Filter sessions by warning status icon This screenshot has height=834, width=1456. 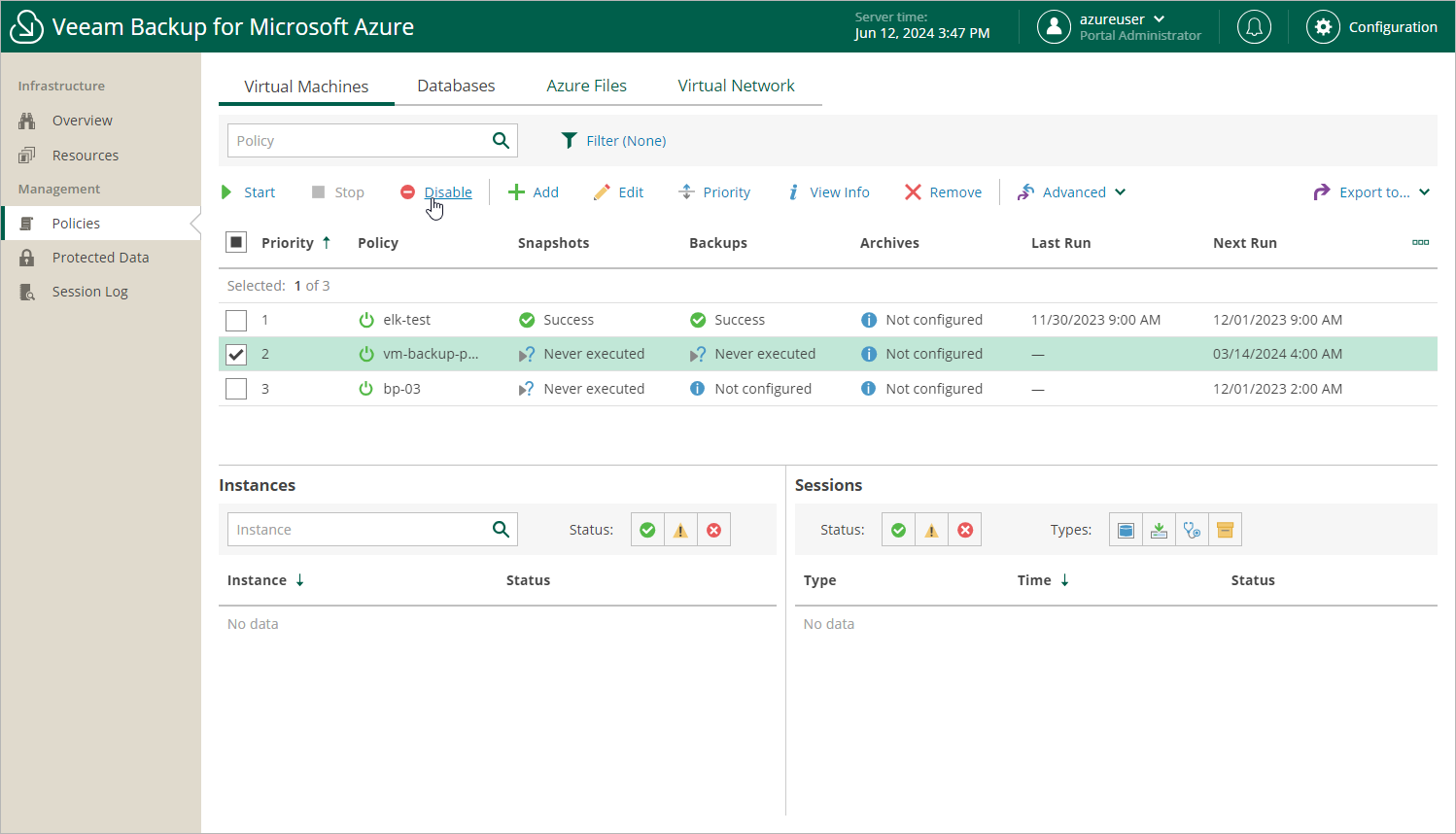click(931, 530)
